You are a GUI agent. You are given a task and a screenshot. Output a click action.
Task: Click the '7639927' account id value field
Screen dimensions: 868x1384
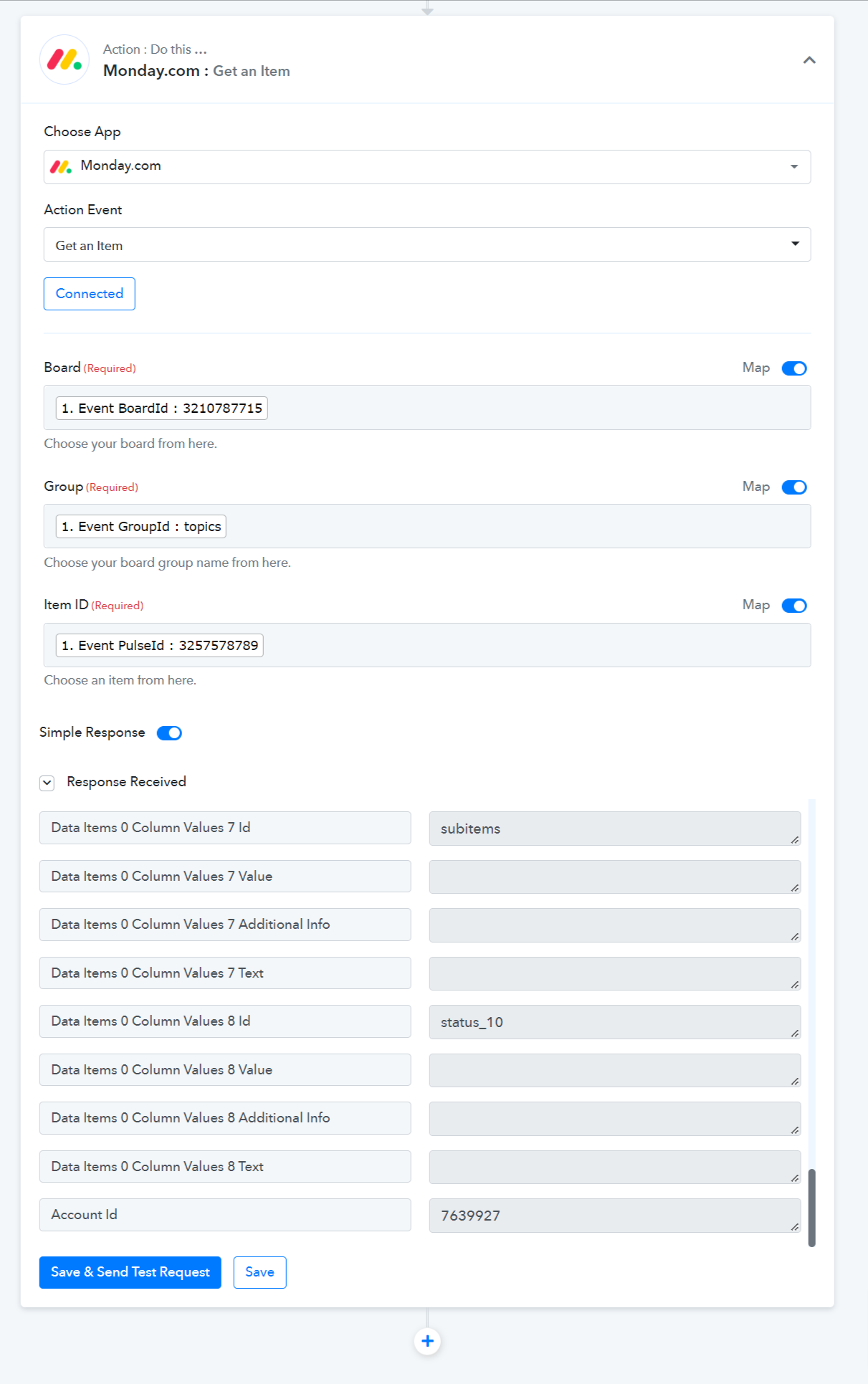pyautogui.click(x=615, y=1216)
